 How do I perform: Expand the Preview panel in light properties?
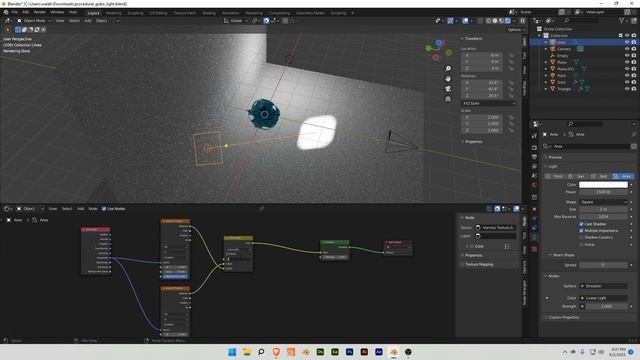click(x=555, y=157)
